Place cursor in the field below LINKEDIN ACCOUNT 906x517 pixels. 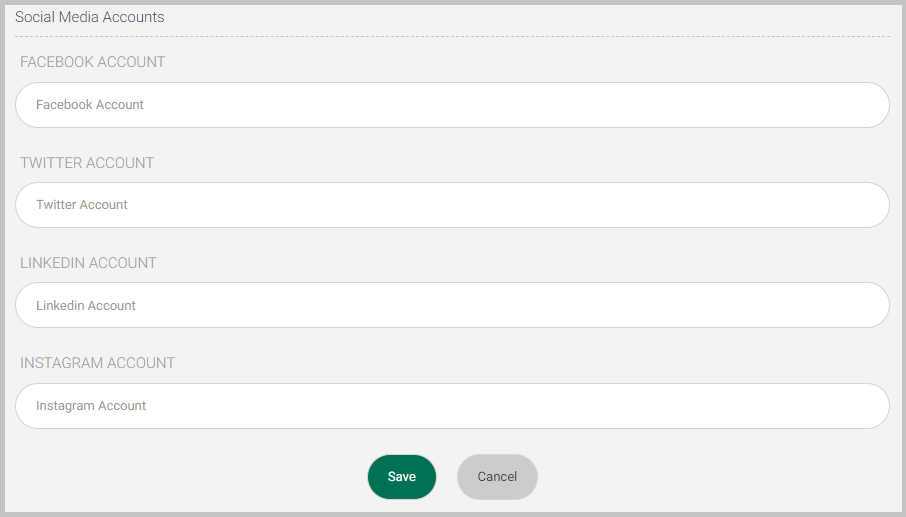pos(452,305)
